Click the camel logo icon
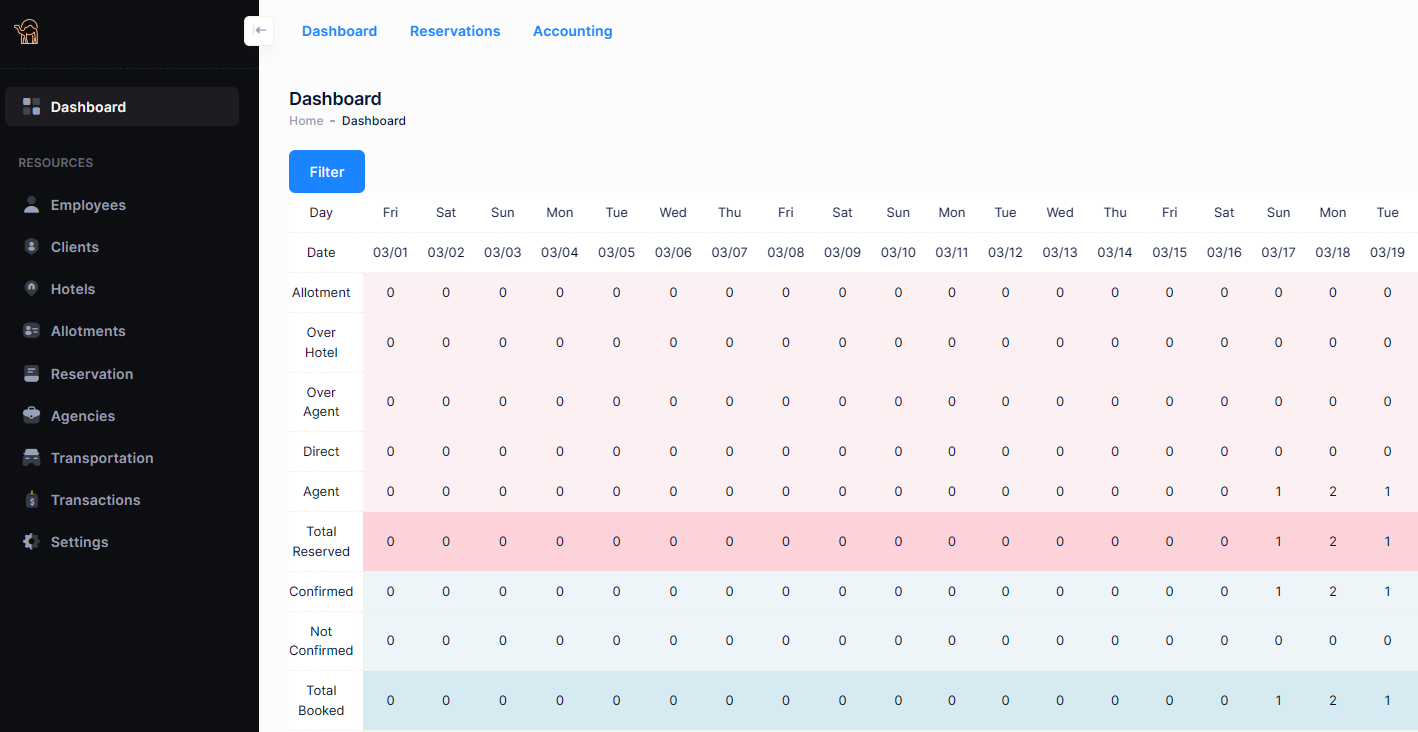The image size is (1418, 732). 26,32
